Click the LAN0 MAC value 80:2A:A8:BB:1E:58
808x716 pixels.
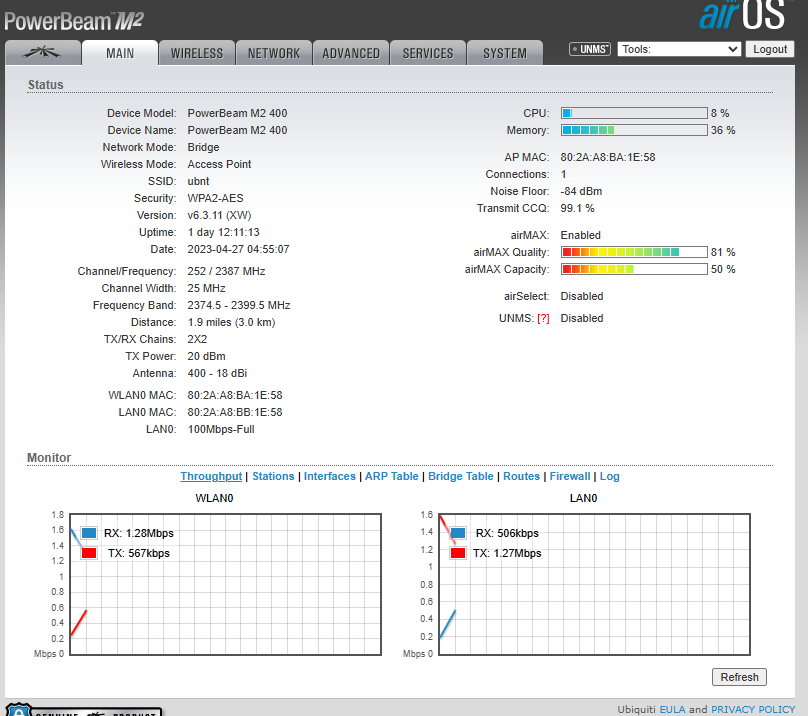235,412
